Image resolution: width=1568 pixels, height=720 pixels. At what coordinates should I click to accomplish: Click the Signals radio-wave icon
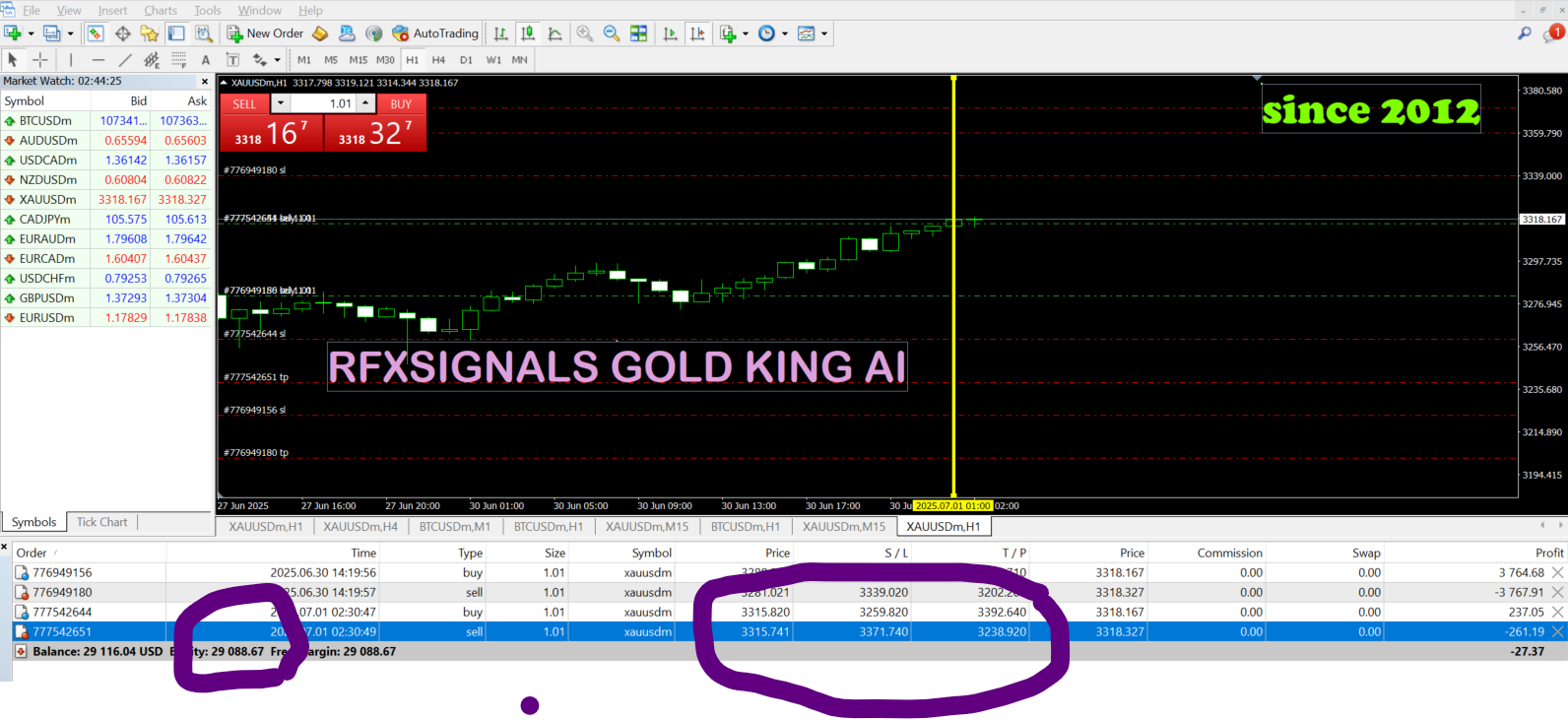coord(374,33)
